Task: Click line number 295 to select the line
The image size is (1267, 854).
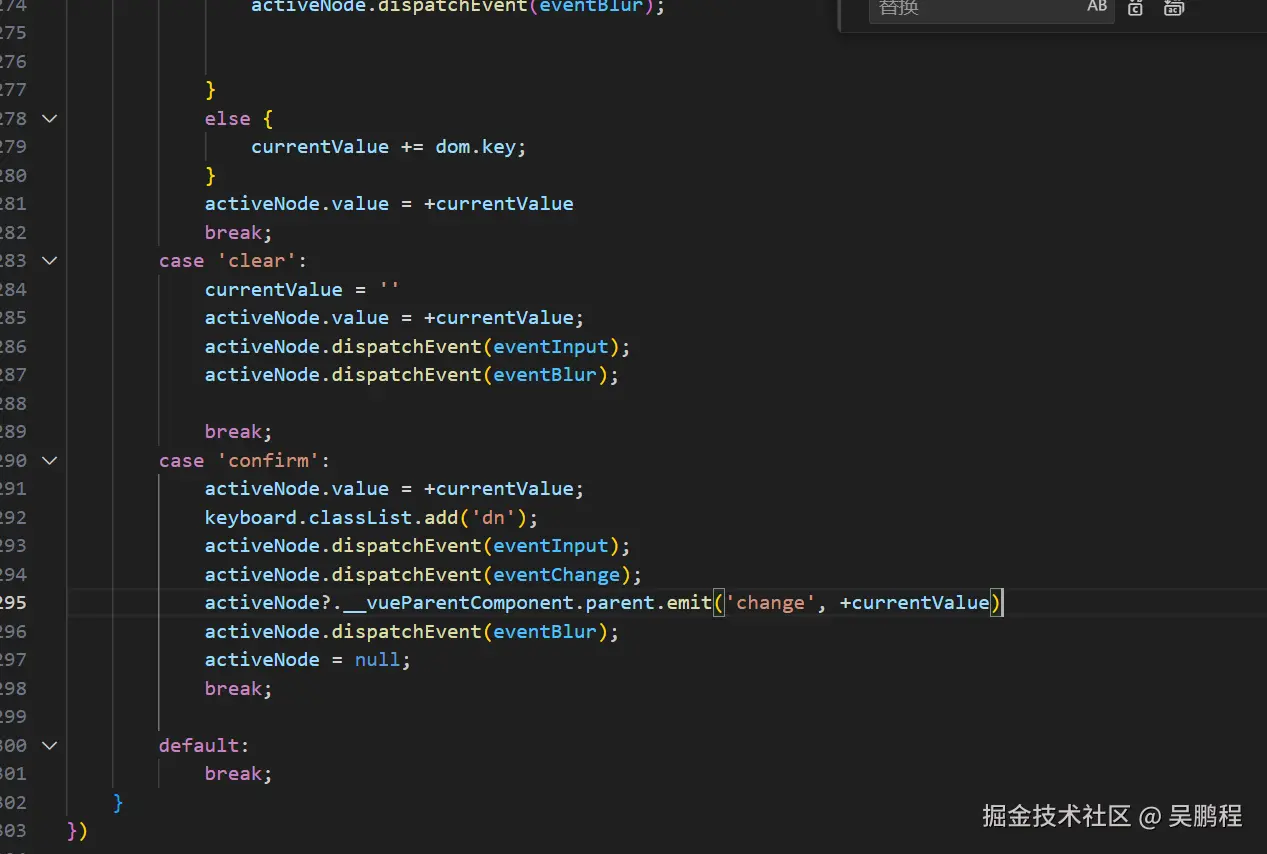Action: [18, 602]
